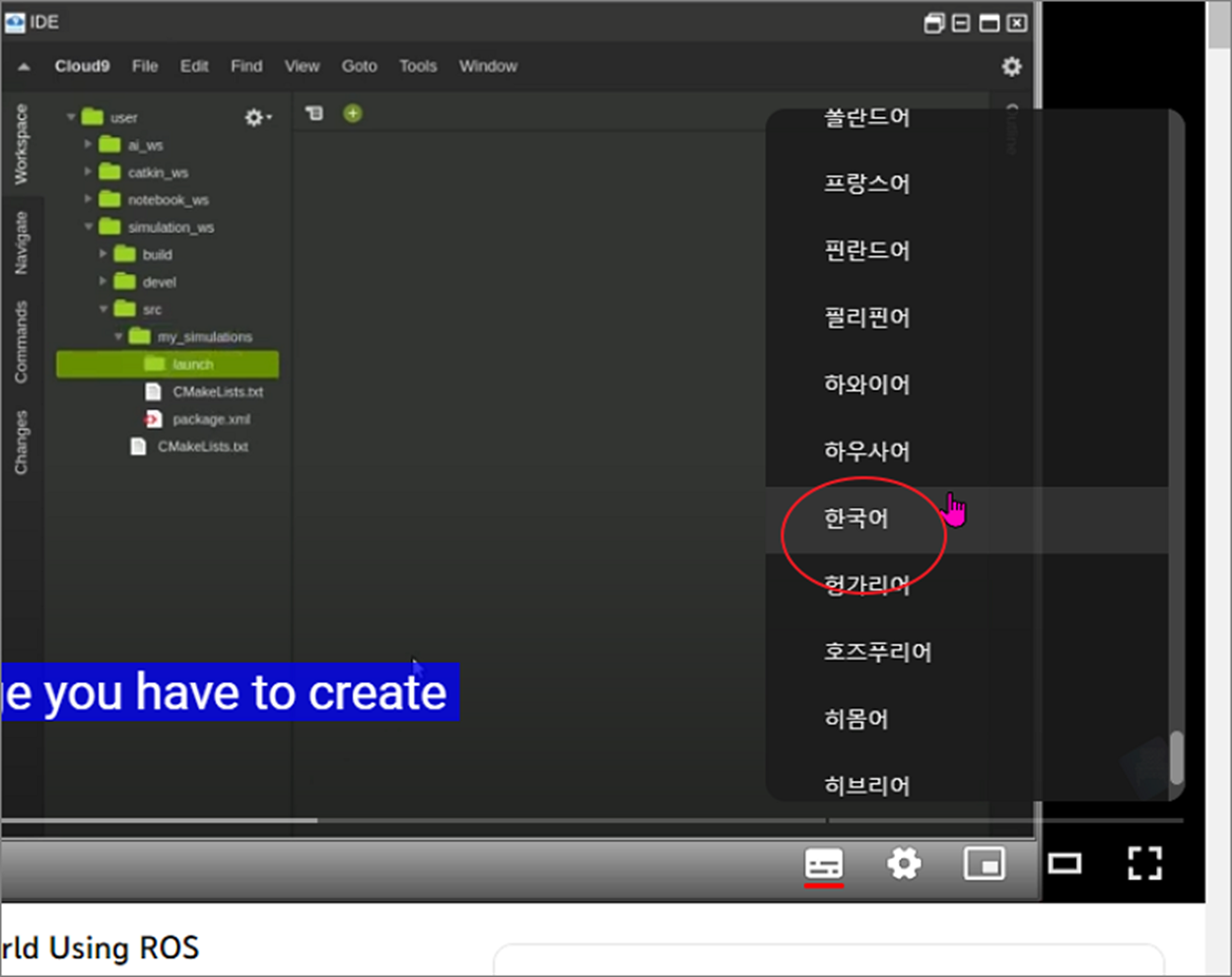This screenshot has width=1232, height=977.
Task: Switch to the Changes side tab
Action: pos(21,443)
